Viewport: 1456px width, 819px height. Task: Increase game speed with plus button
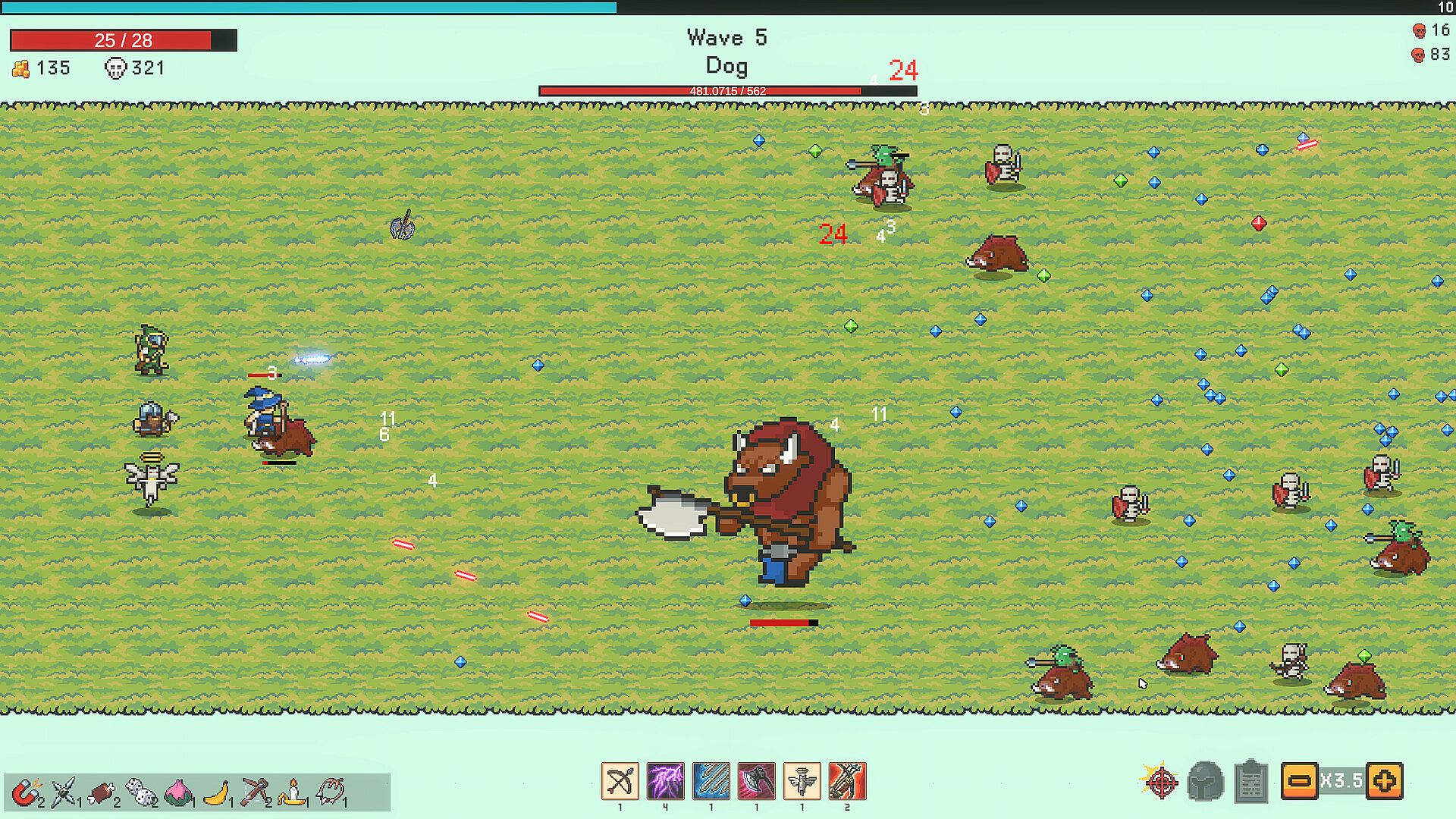[1385, 781]
